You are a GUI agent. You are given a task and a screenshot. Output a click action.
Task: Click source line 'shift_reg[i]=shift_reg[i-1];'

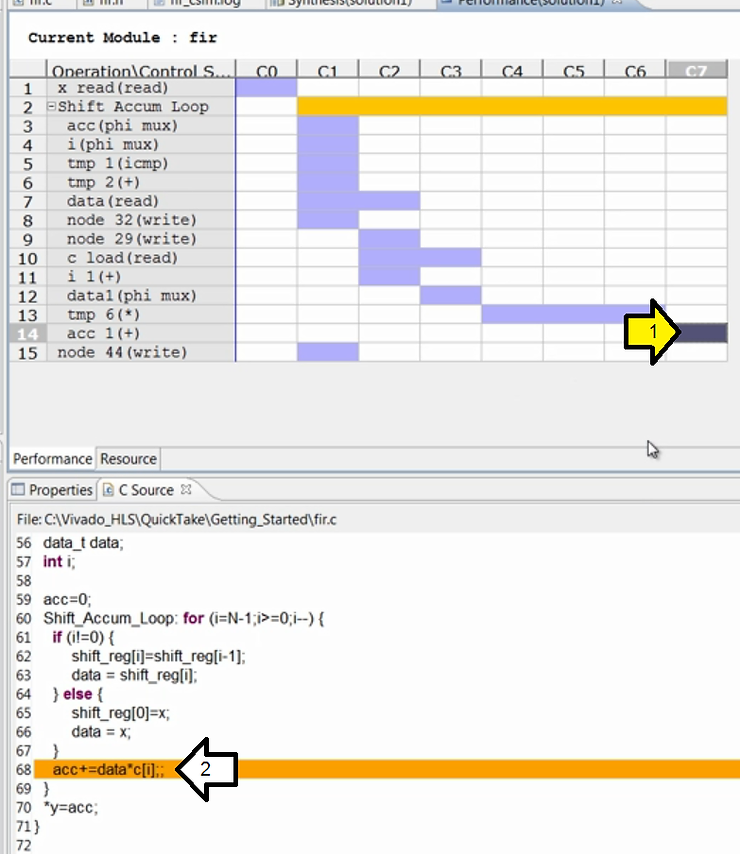(158, 656)
